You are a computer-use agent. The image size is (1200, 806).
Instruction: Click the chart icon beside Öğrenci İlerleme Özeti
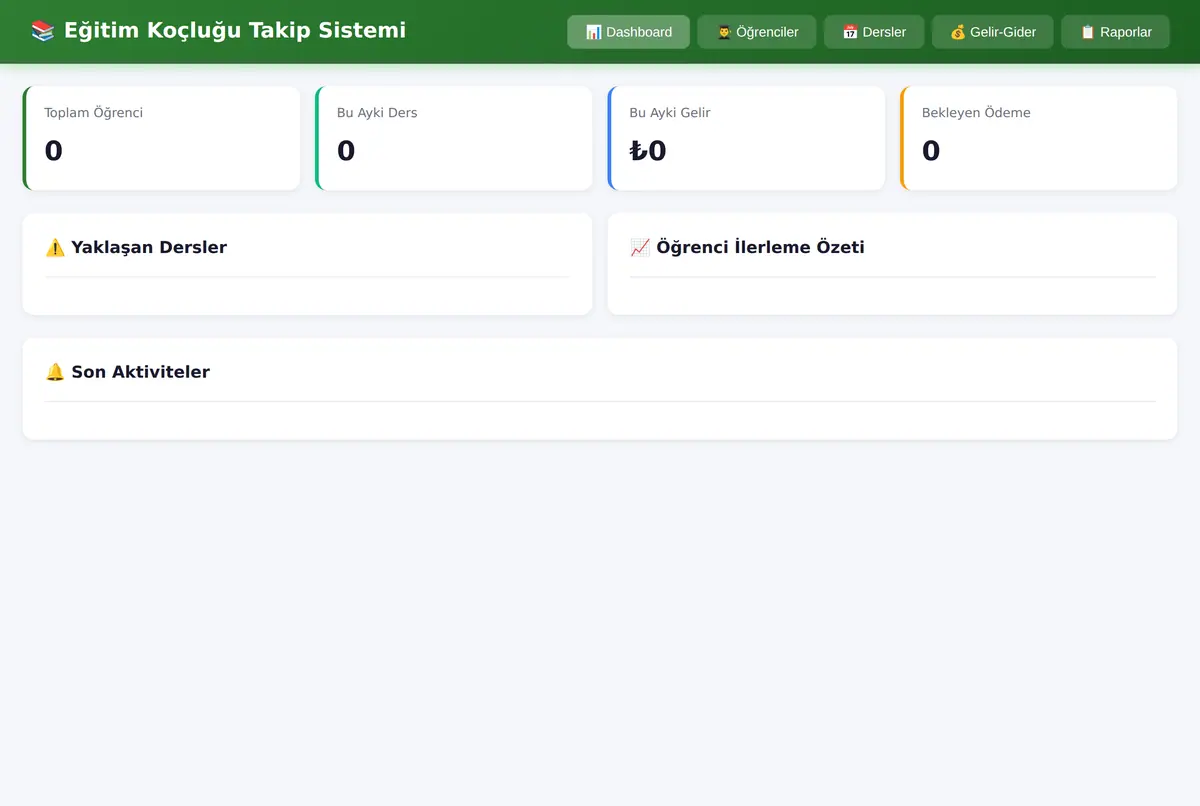tap(640, 247)
